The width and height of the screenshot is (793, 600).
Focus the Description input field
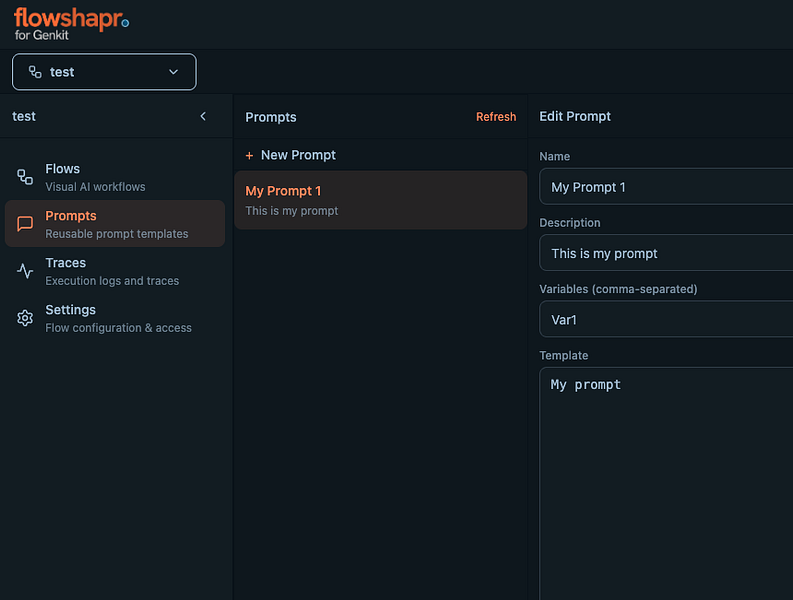coord(666,253)
